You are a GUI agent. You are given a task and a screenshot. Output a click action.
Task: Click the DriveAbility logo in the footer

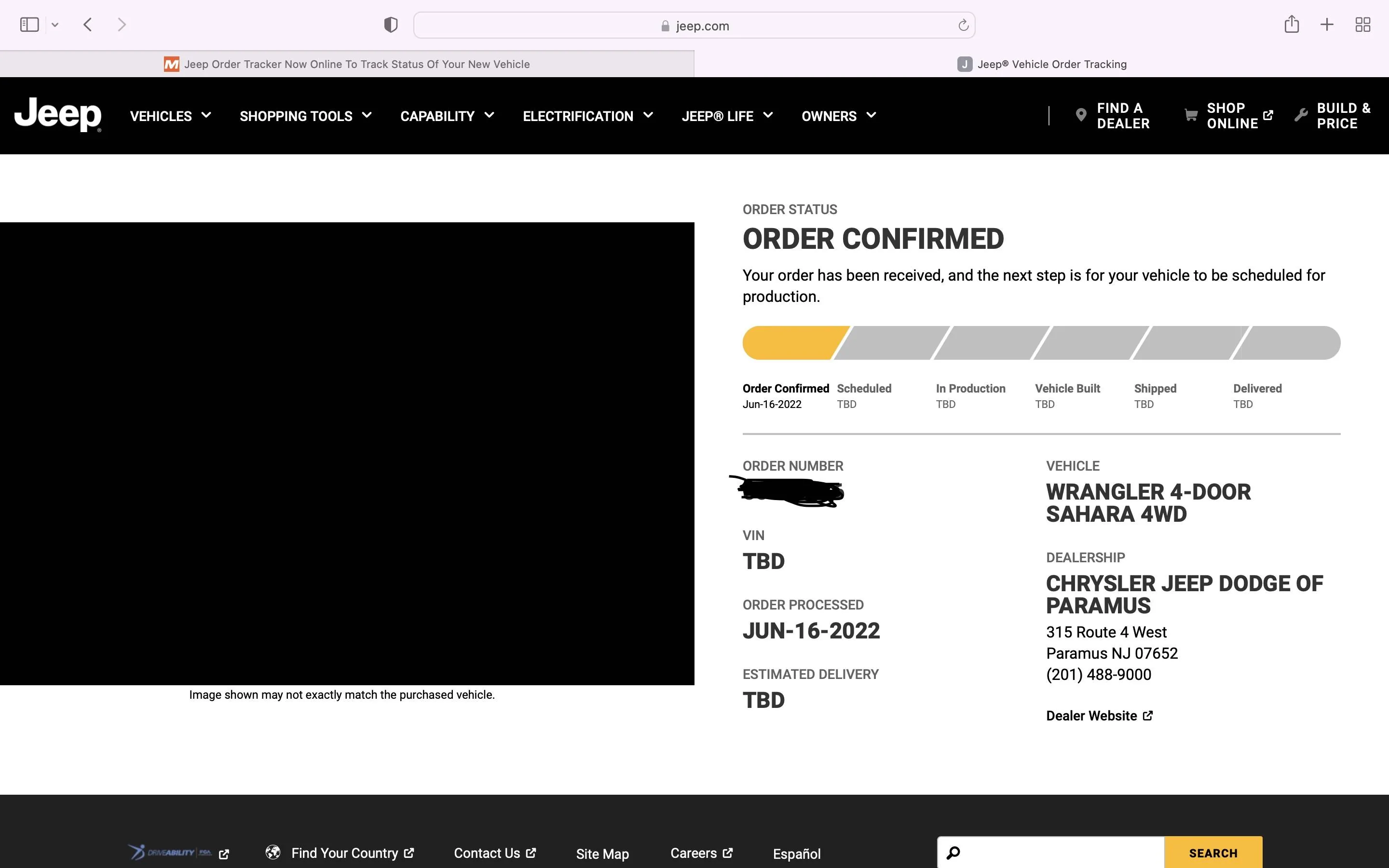(x=170, y=853)
